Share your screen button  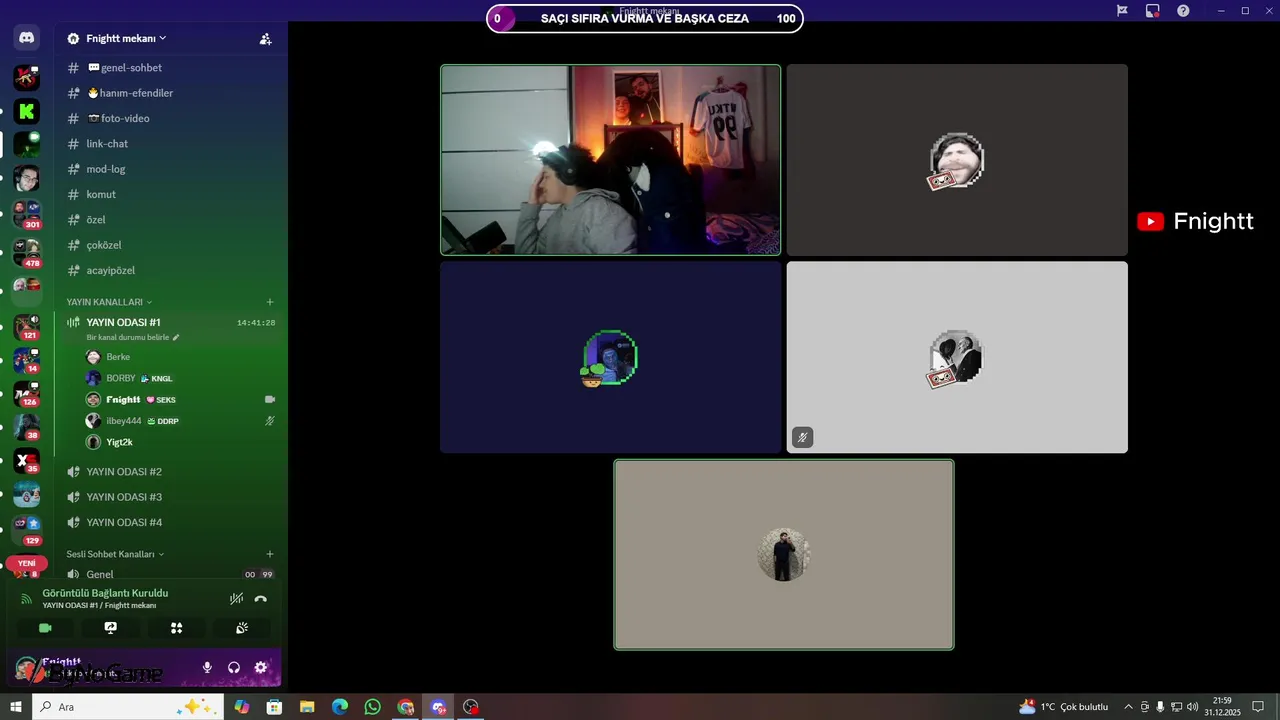point(111,628)
